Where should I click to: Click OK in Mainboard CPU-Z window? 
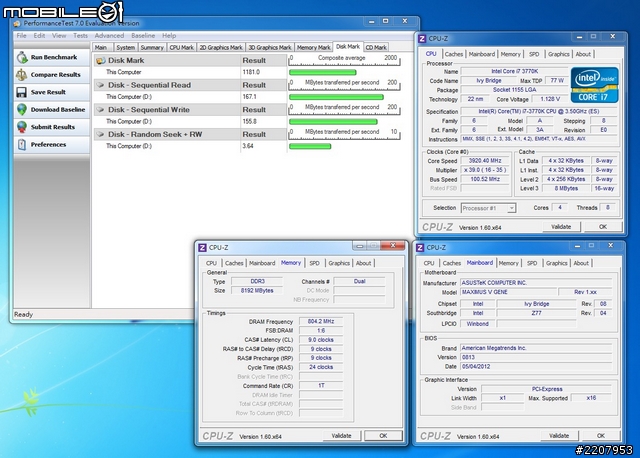(x=601, y=436)
